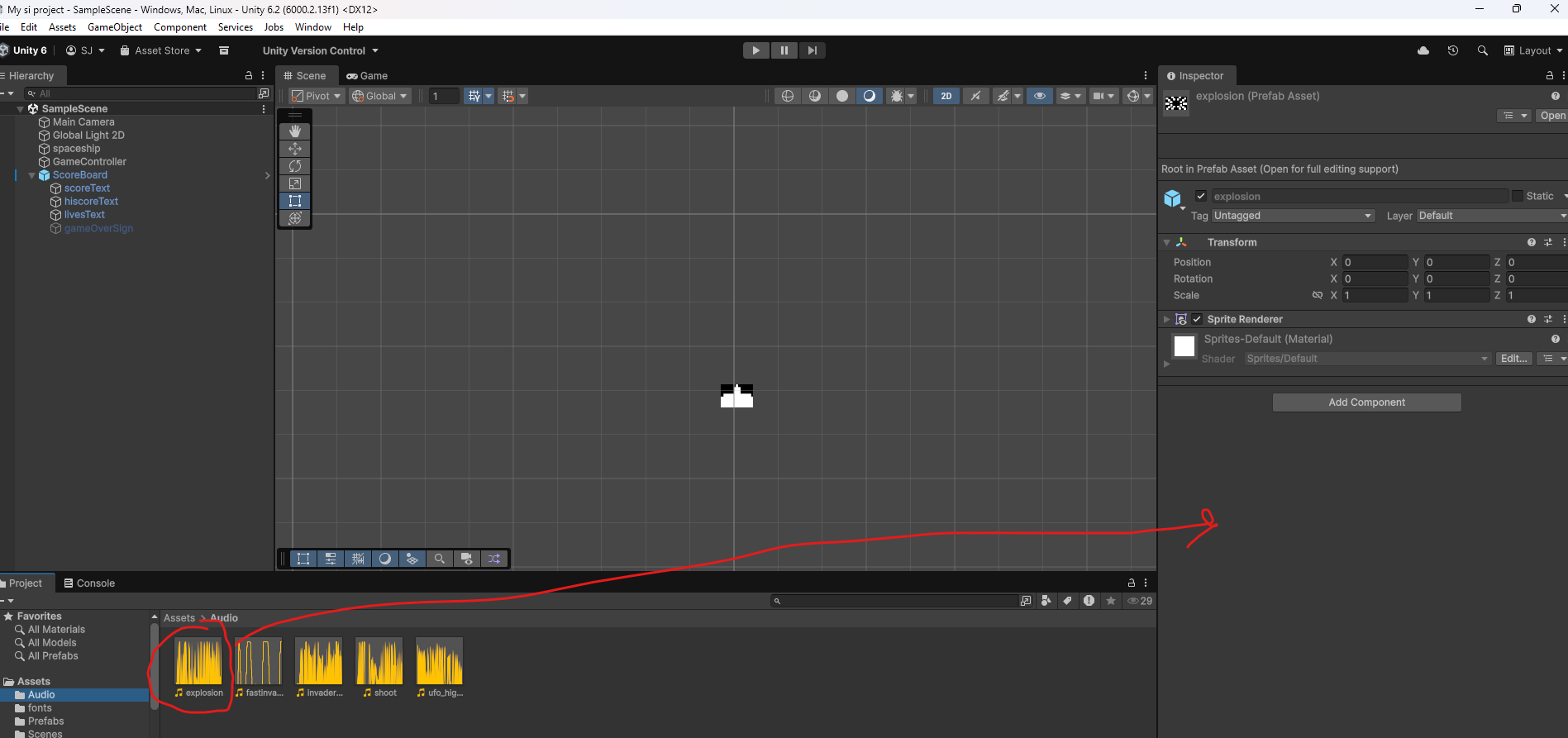
Task: Open the Layout dropdown
Action: (x=1534, y=50)
